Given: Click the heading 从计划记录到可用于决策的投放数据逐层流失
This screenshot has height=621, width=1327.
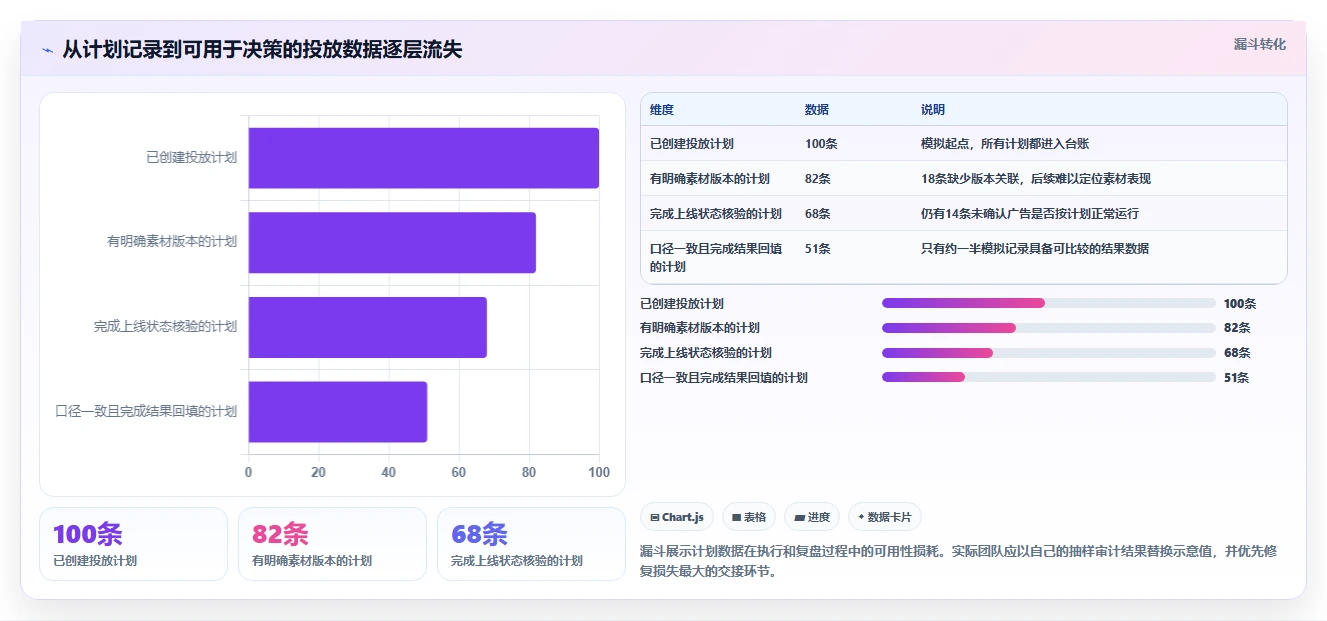Looking at the screenshot, I should (x=262, y=50).
